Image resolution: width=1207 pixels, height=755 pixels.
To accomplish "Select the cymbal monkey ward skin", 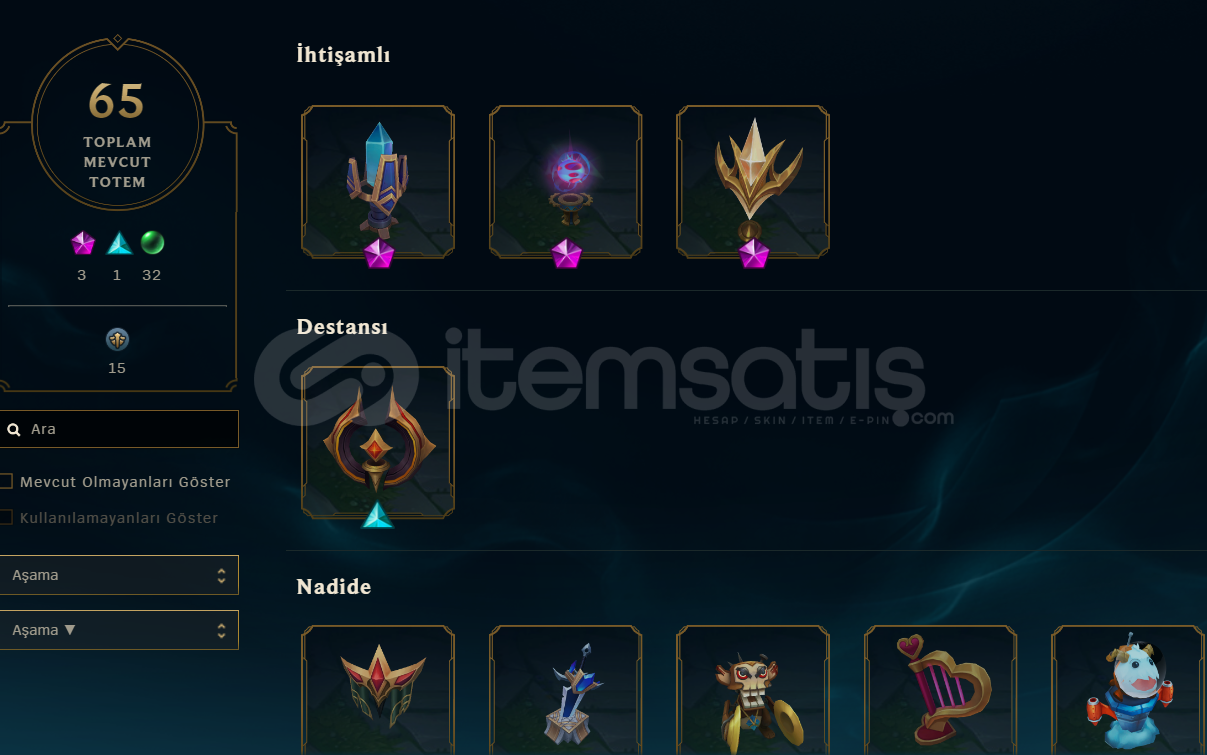I will tap(753, 690).
